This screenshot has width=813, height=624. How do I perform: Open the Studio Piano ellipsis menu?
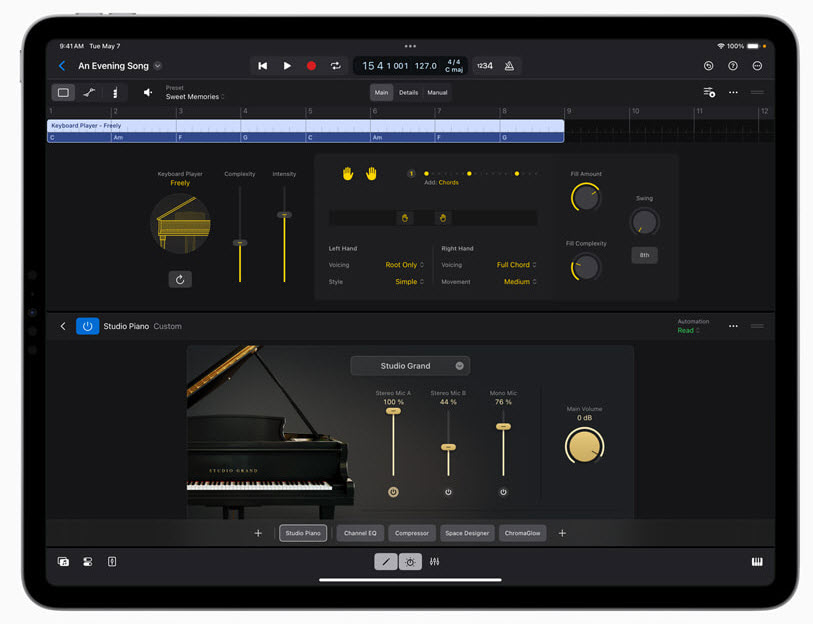[733, 326]
